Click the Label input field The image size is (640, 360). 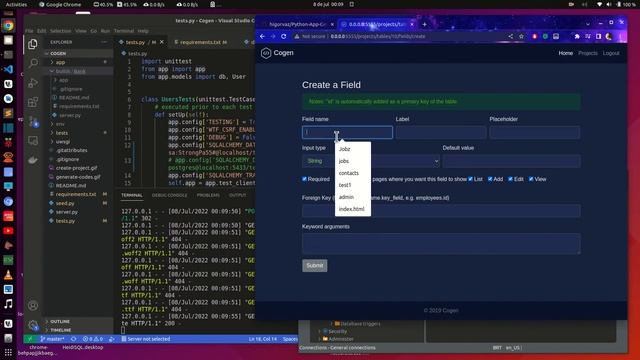point(441,132)
